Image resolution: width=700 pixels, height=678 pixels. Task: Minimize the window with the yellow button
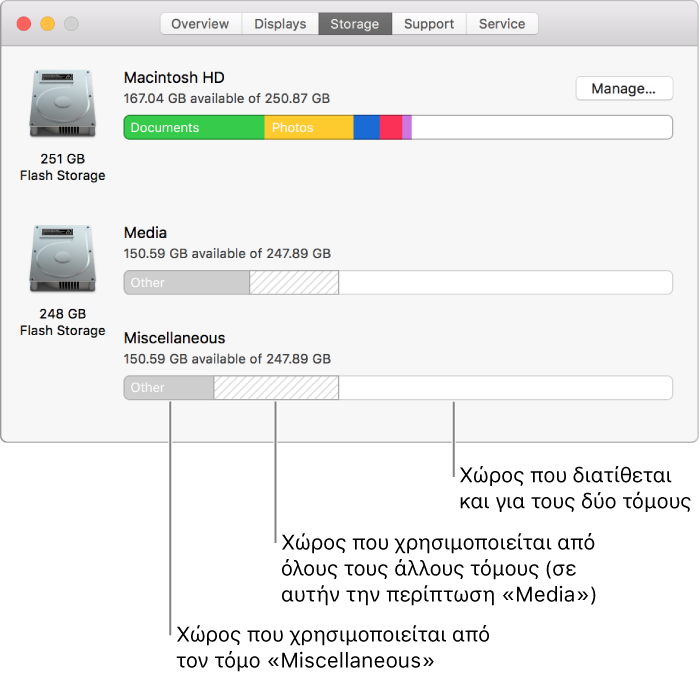pyautogui.click(x=48, y=24)
